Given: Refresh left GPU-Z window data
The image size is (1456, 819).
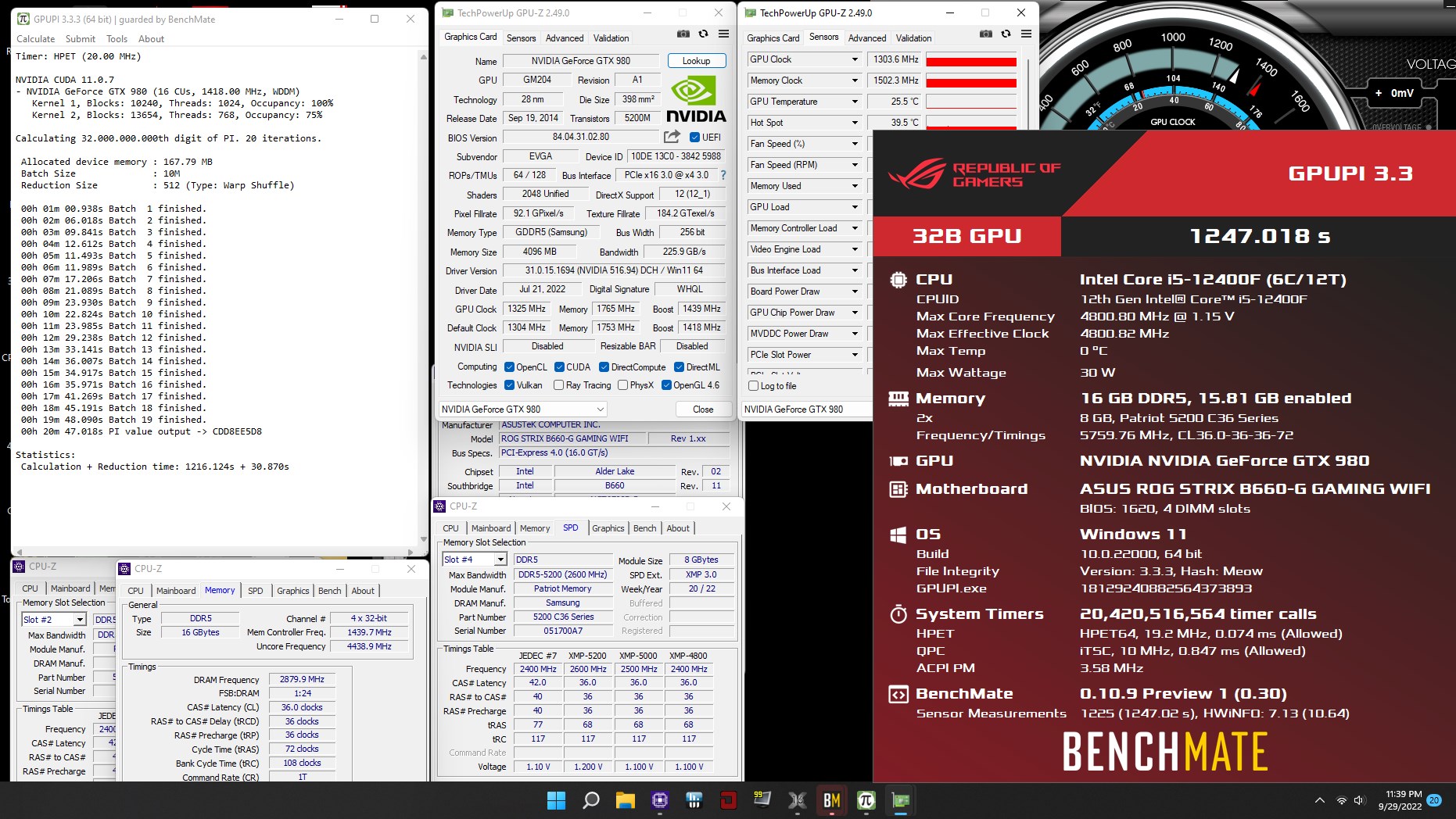Looking at the screenshot, I should pos(704,34).
